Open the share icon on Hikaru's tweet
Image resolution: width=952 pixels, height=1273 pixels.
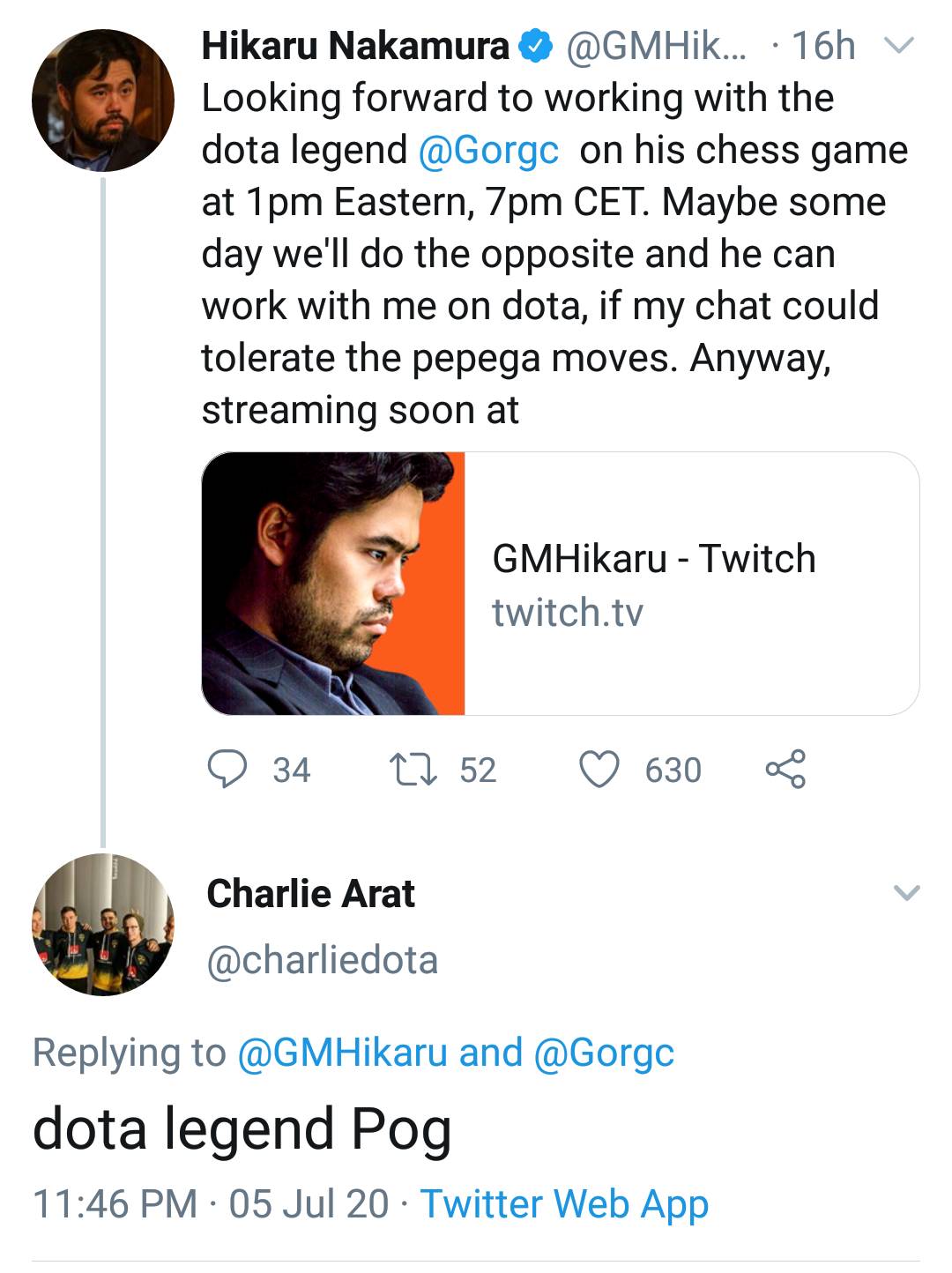point(785,769)
